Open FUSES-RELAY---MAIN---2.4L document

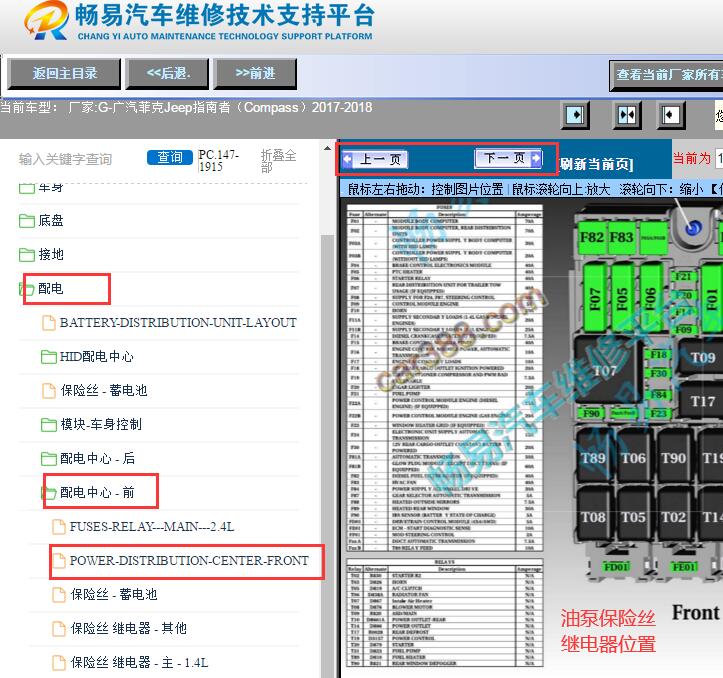(x=151, y=527)
